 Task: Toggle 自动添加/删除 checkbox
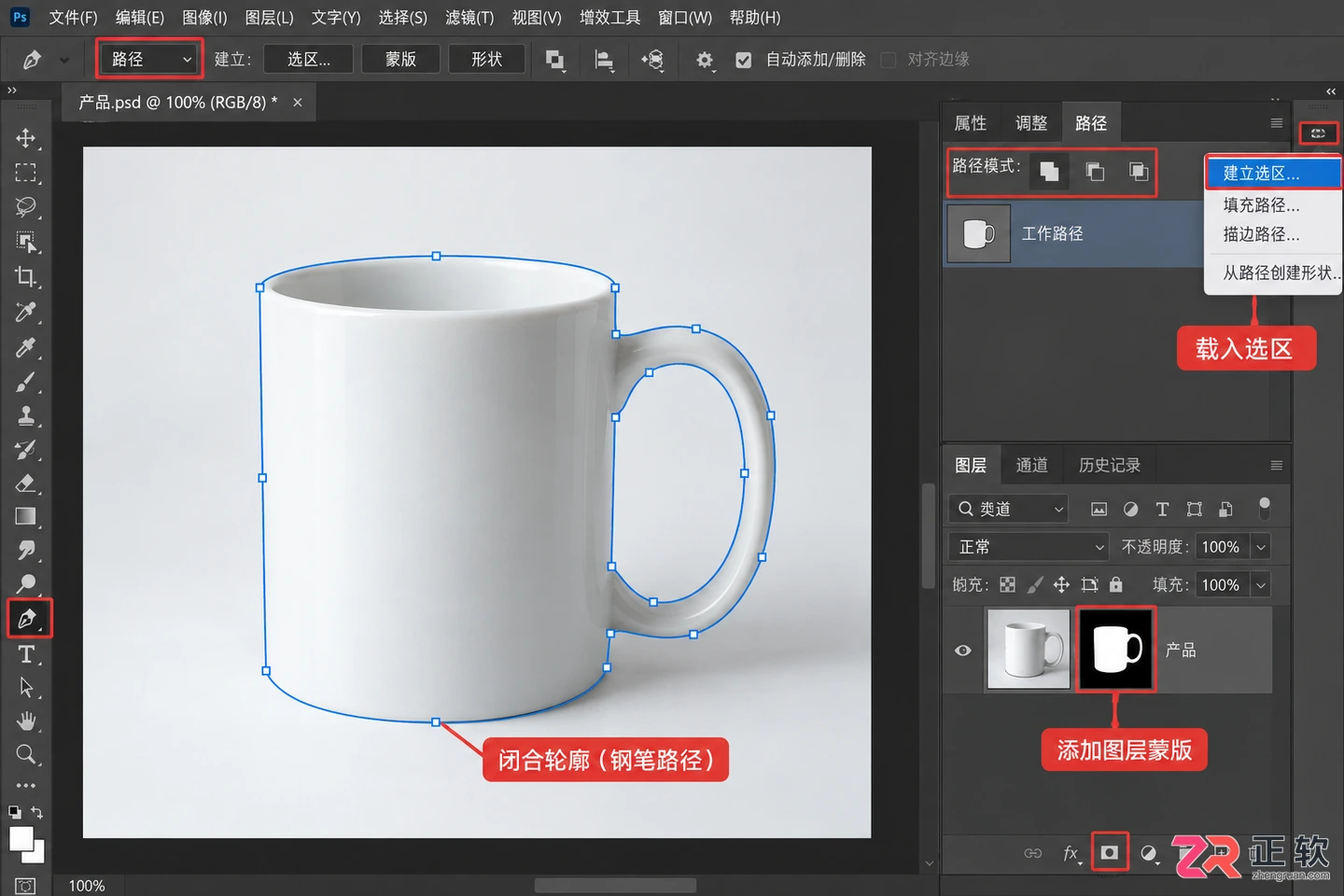point(744,61)
